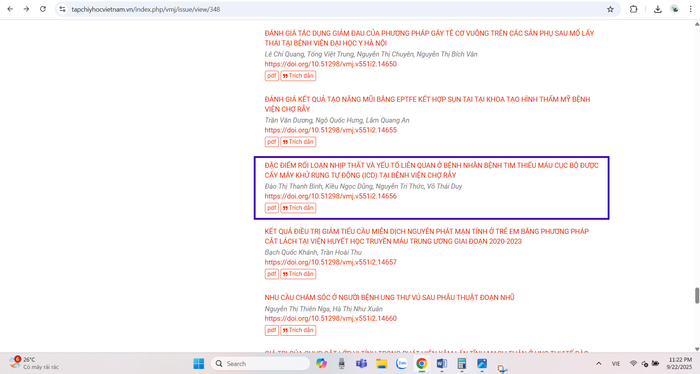The image size is (700, 374).
Task: Open DOI link ending v551i2.14656
Action: click(x=330, y=196)
